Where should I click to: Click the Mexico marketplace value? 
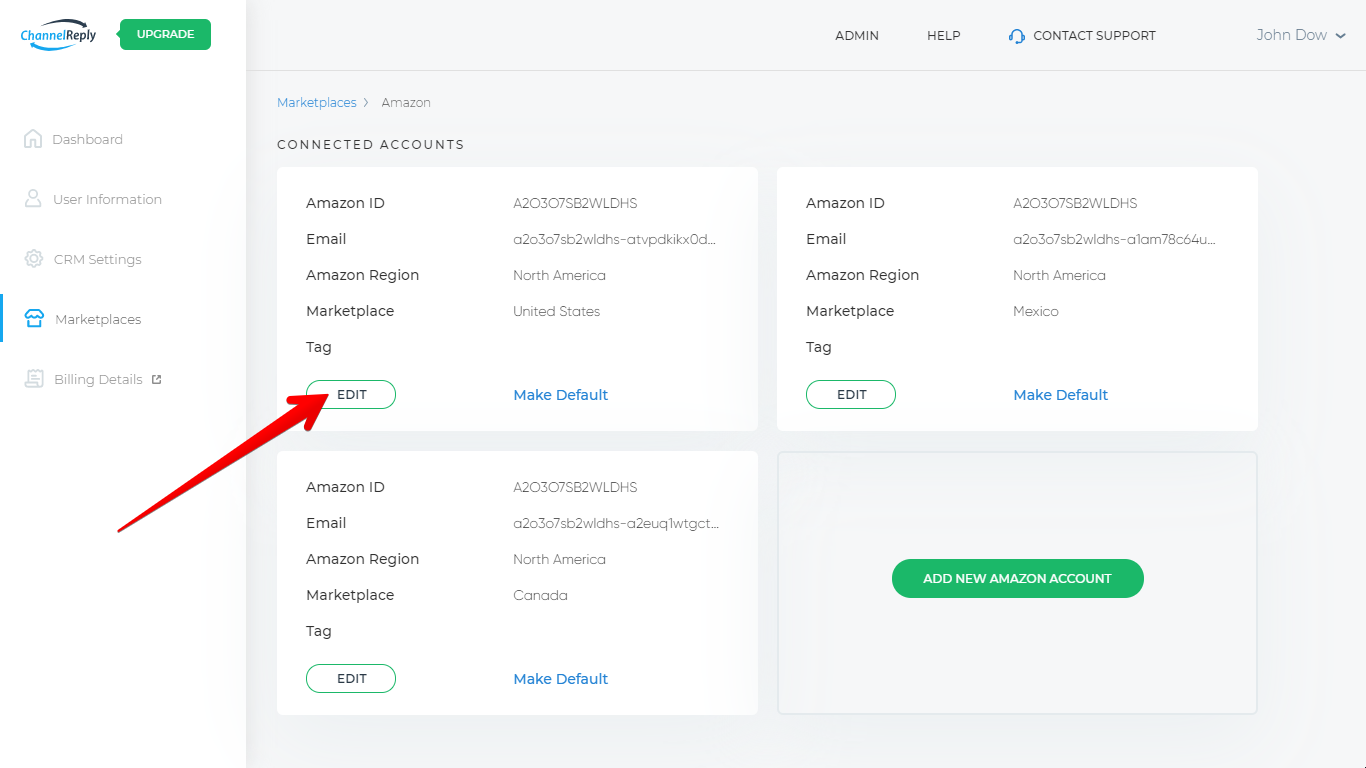[x=1036, y=311]
